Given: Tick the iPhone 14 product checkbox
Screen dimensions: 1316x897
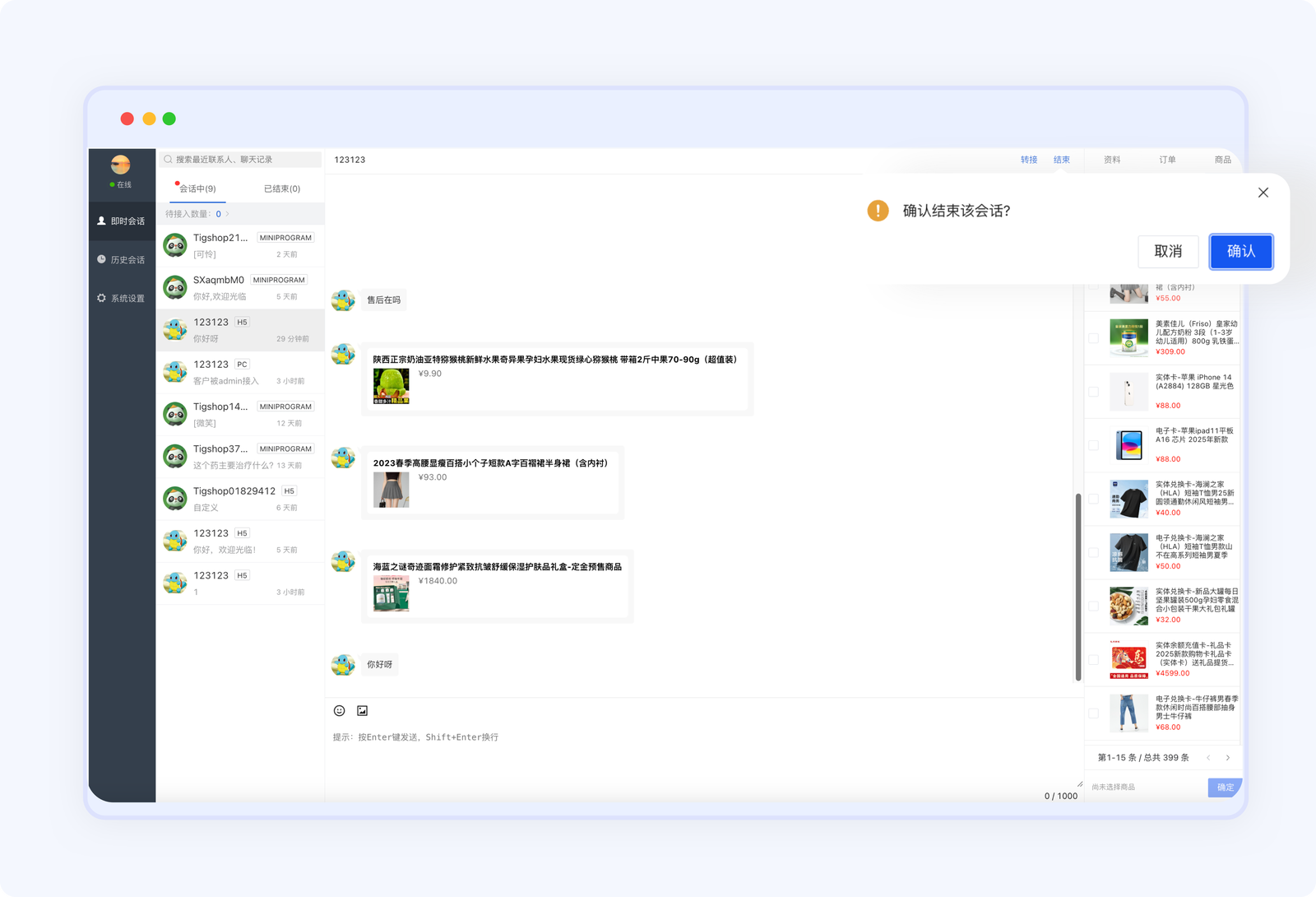Looking at the screenshot, I should pyautogui.click(x=1093, y=392).
